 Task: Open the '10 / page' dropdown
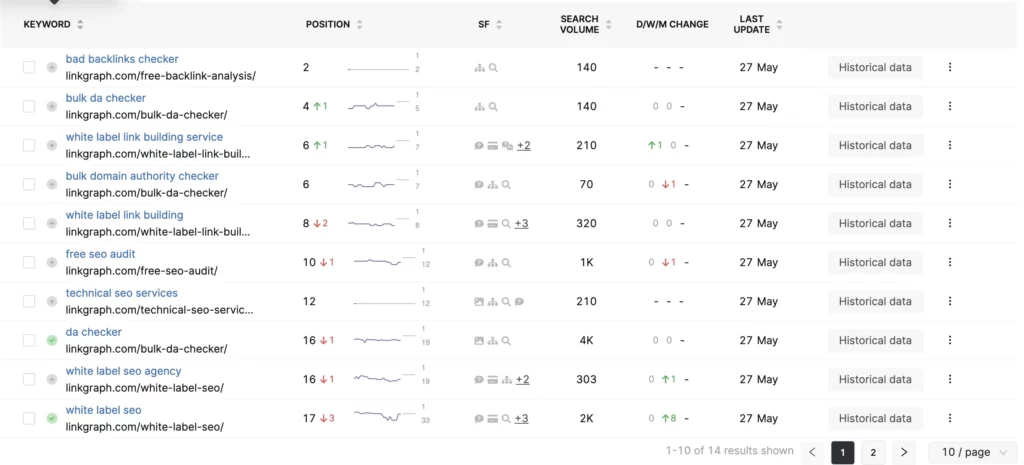(972, 453)
